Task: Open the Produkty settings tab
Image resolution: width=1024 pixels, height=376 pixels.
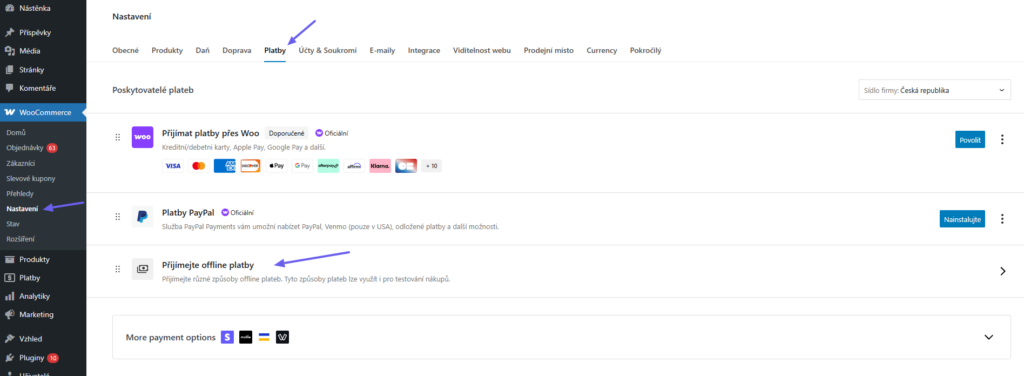Action: point(167,50)
